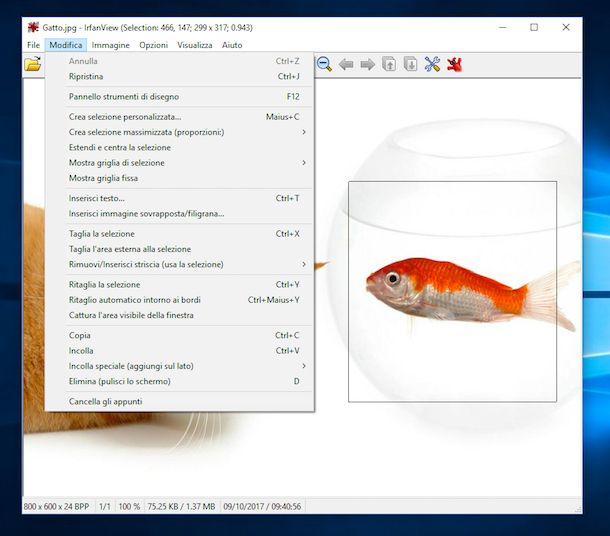610x536 pixels.
Task: Expand Mostra griglia di selezione submenu
Action: pyautogui.click(x=180, y=163)
